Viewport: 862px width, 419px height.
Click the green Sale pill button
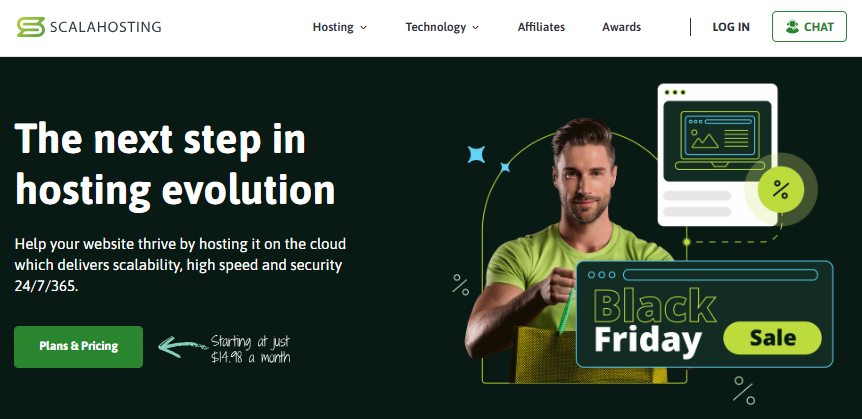(772, 338)
